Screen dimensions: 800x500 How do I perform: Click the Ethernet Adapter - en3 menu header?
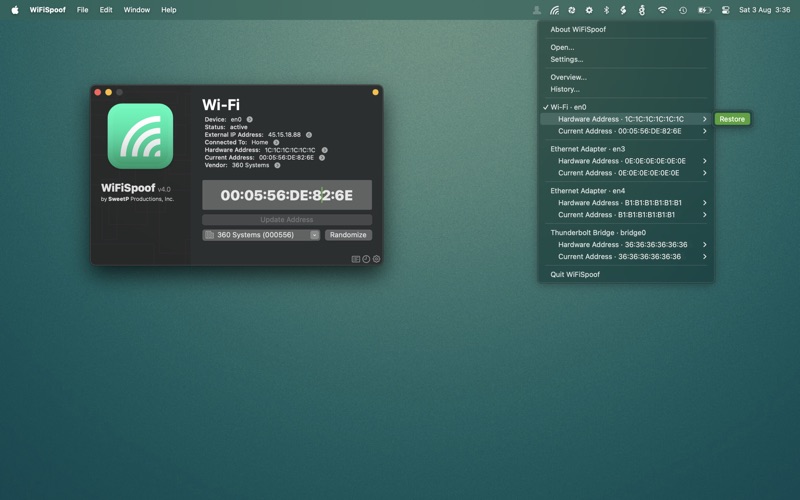pos(588,149)
